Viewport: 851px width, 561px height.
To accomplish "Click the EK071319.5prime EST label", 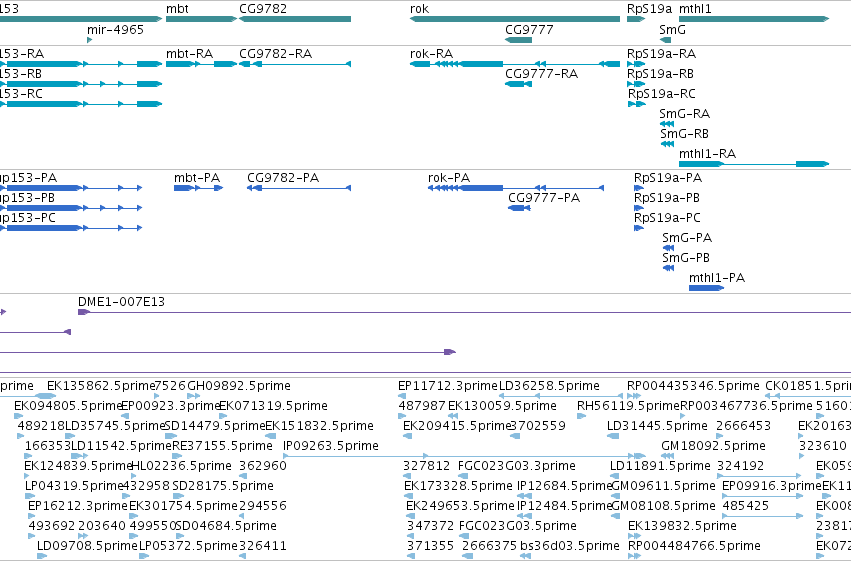I will point(273,406).
